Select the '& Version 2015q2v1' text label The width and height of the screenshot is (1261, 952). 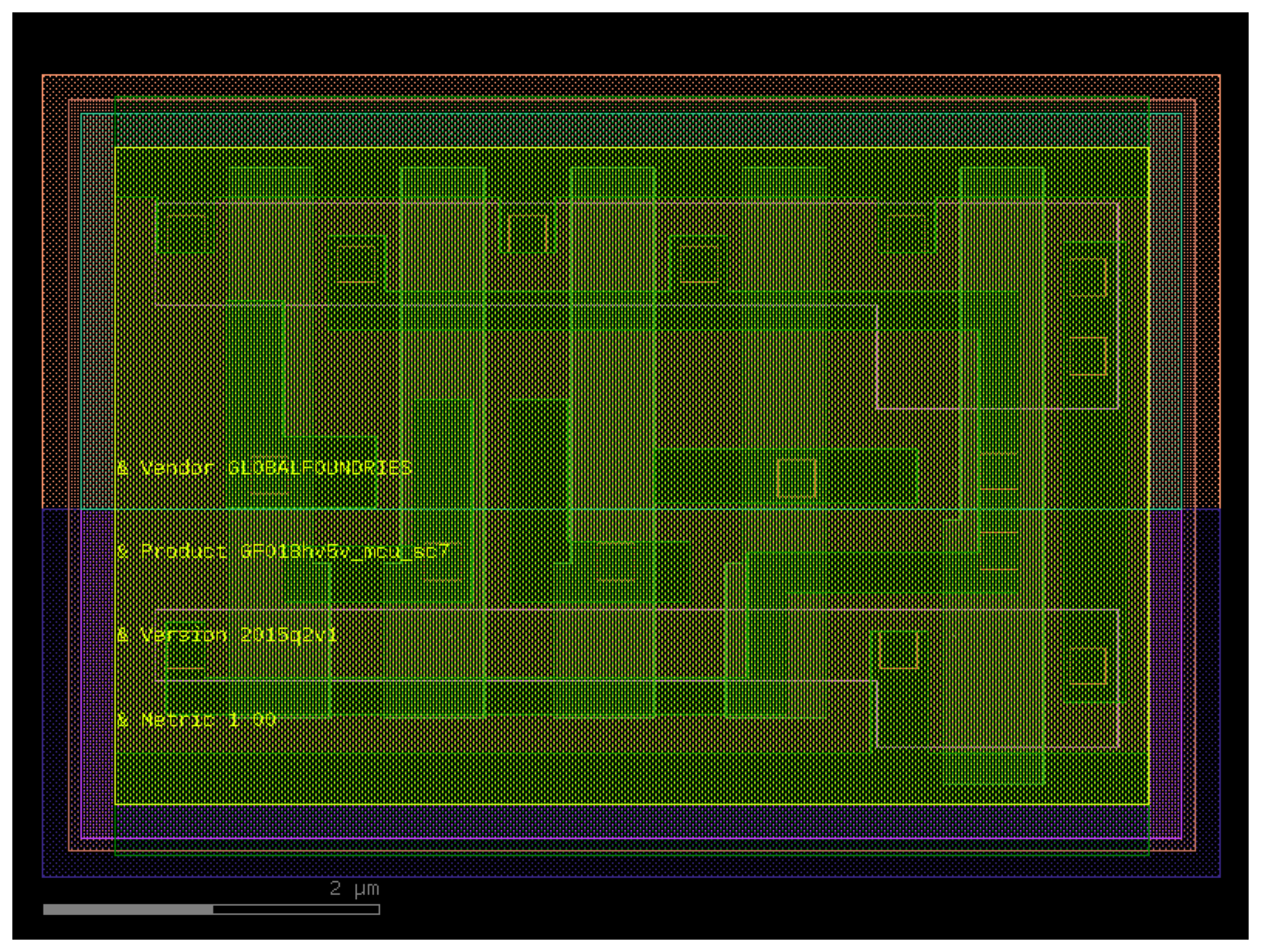click(227, 635)
